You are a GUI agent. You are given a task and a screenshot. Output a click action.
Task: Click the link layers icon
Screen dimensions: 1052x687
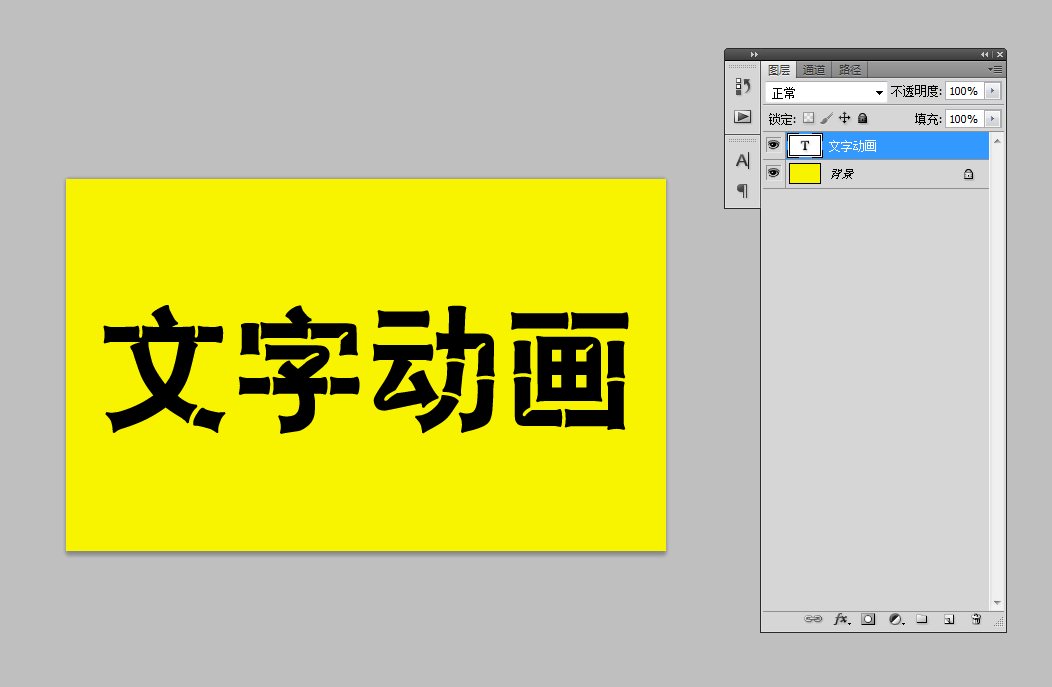(813, 619)
